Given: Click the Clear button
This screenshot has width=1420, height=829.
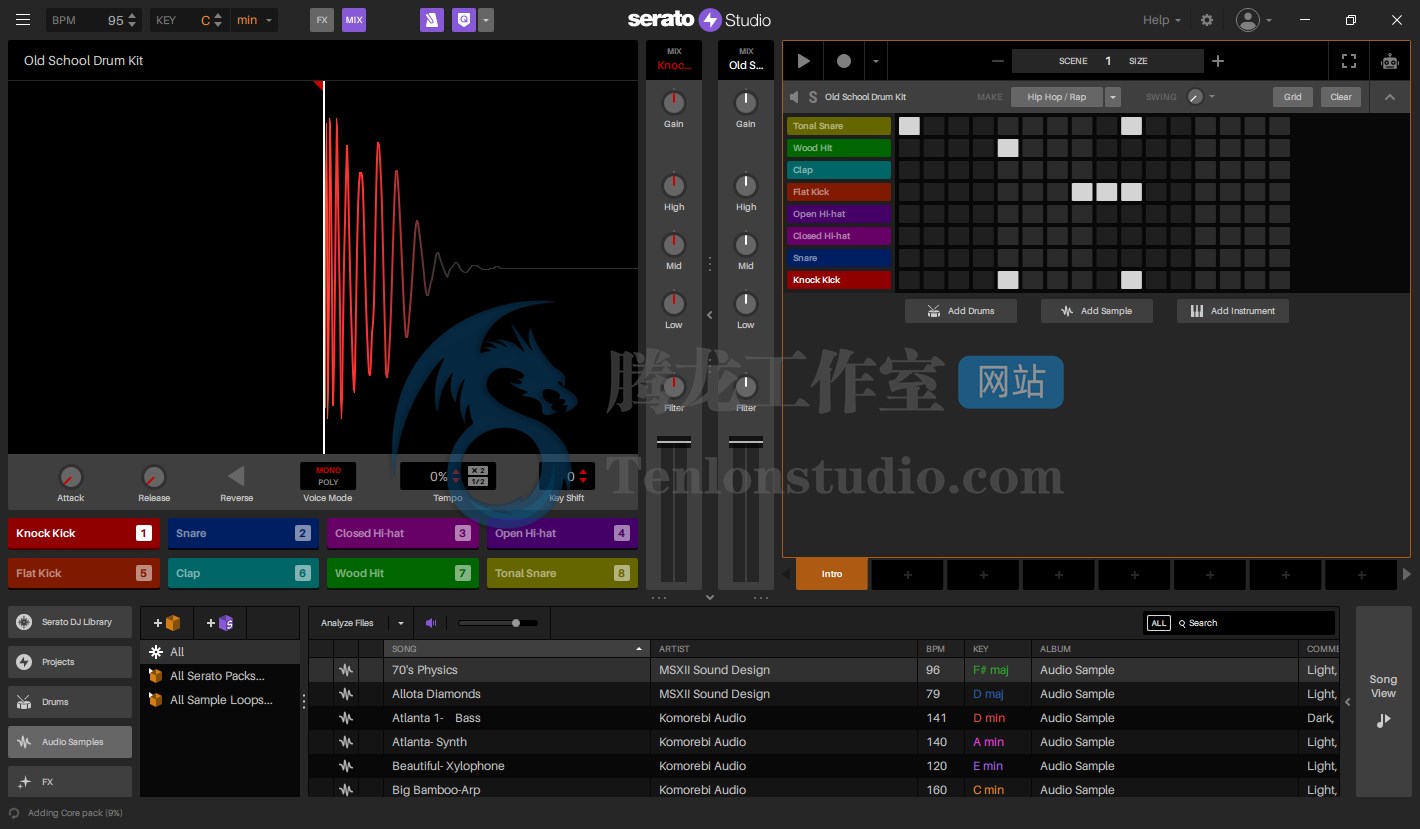Looking at the screenshot, I should click(1341, 97).
